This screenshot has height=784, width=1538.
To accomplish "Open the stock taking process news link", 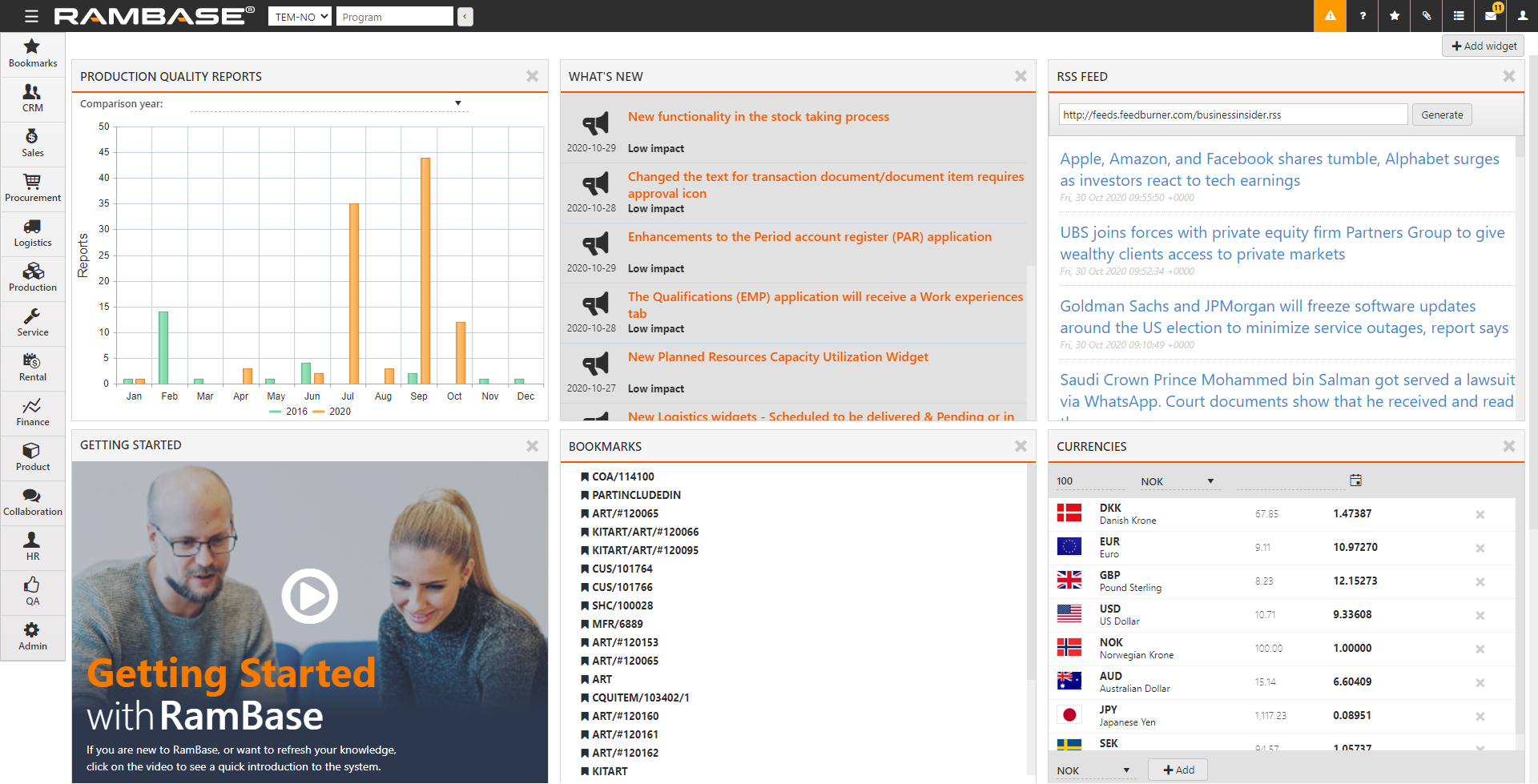I will click(758, 117).
